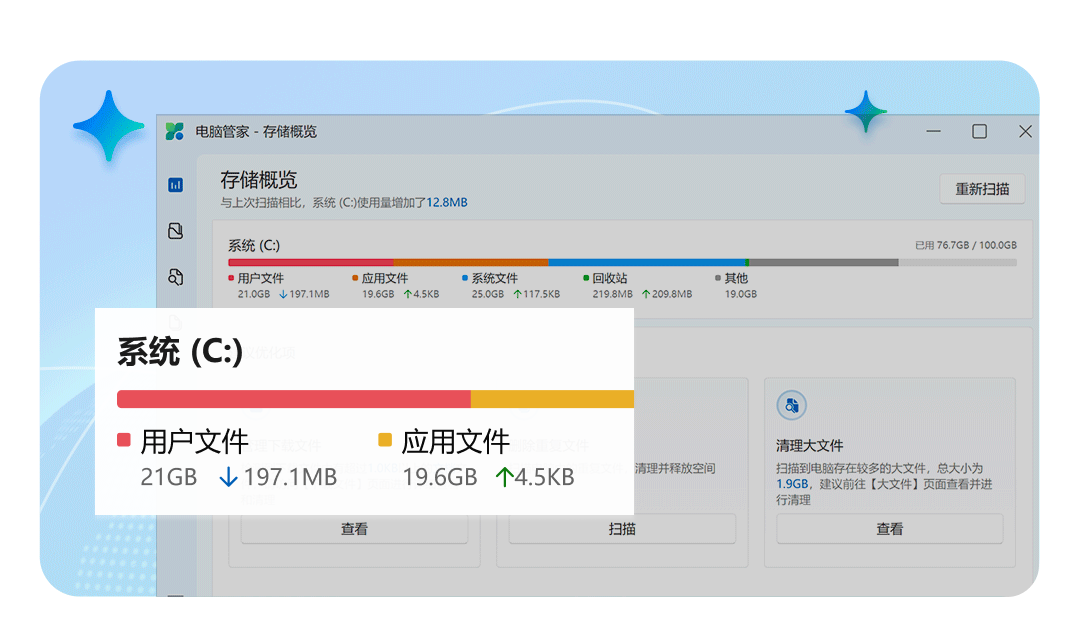Screen dimensions: 1080x634
Task: Click the yellow 应用文件 square in the enlarged callout
Action: (385, 440)
